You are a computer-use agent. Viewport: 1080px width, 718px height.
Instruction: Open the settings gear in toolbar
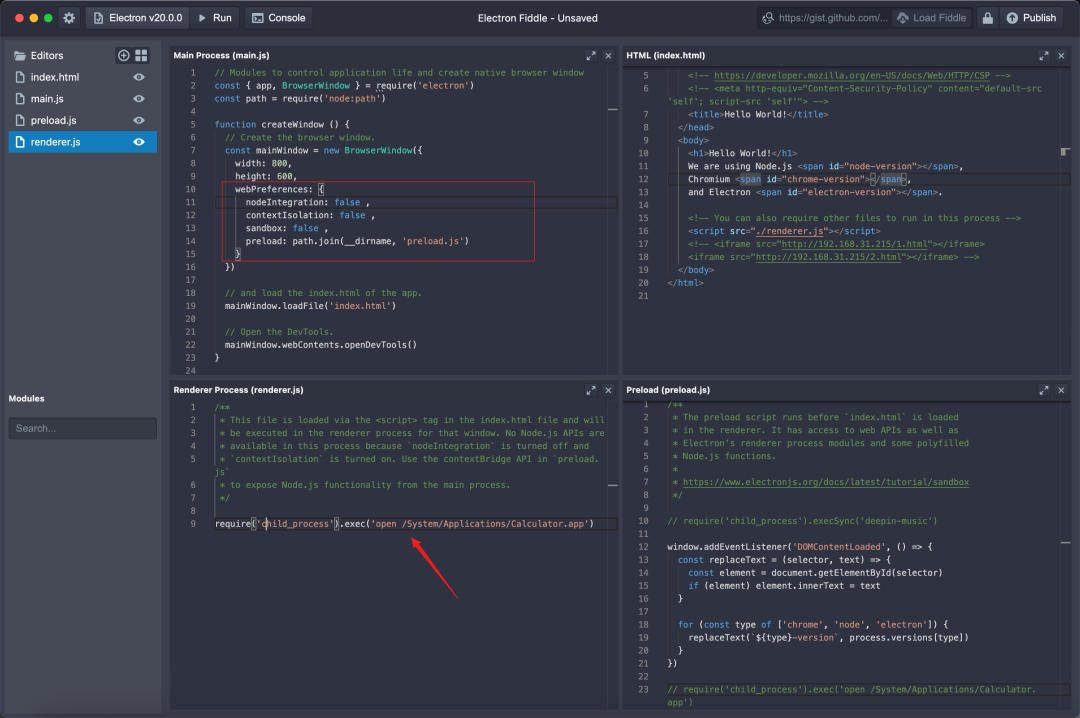69,18
